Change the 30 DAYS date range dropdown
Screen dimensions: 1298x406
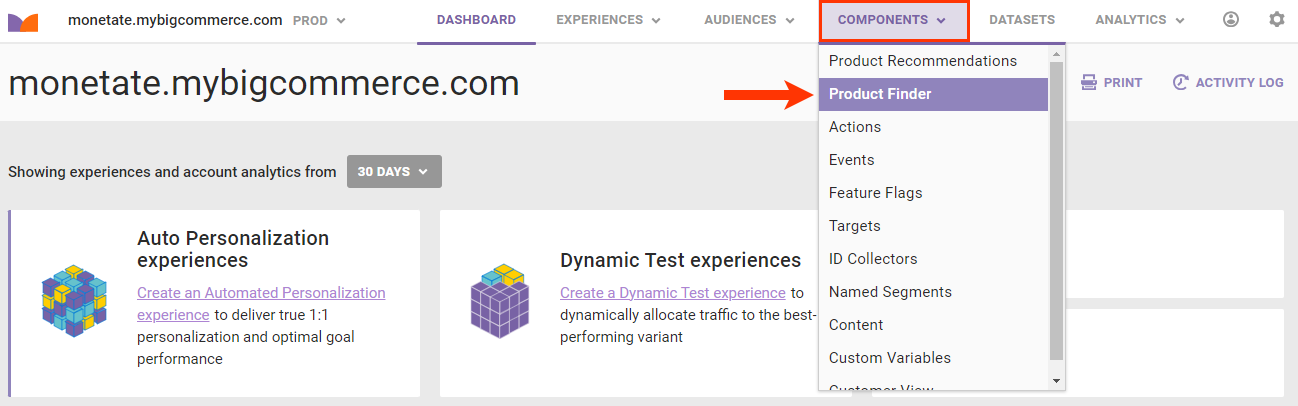(394, 172)
